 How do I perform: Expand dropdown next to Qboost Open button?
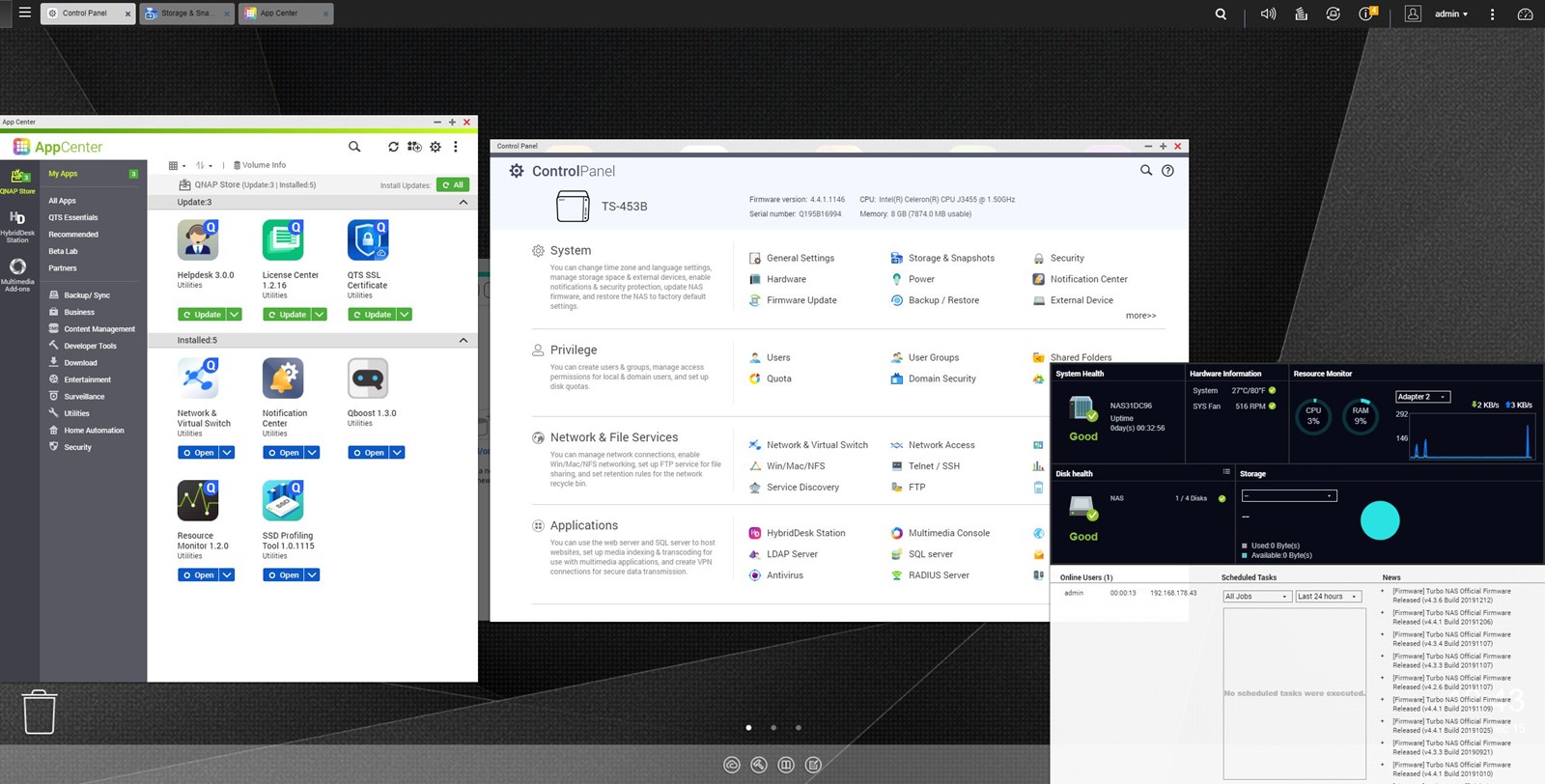[x=397, y=452]
